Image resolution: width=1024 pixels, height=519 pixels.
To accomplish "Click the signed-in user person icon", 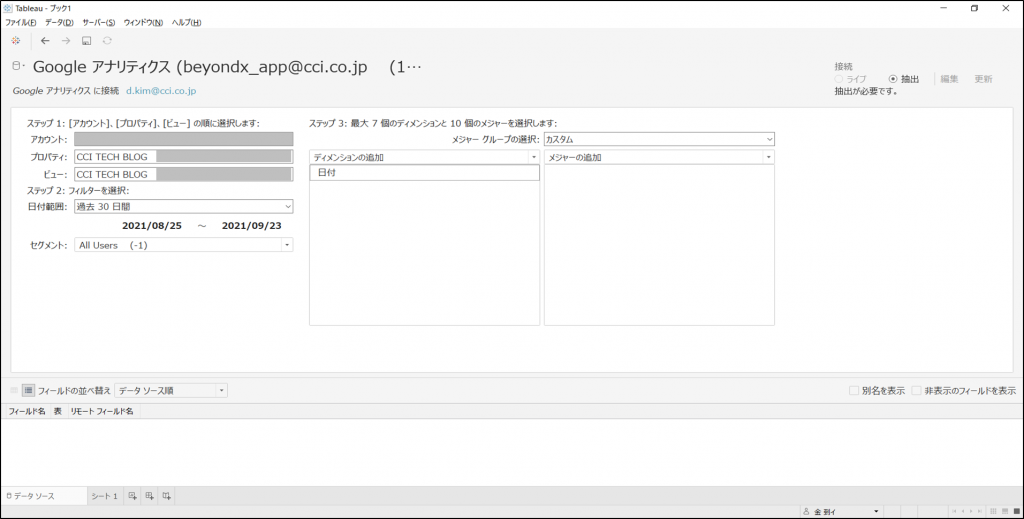I will [x=807, y=512].
